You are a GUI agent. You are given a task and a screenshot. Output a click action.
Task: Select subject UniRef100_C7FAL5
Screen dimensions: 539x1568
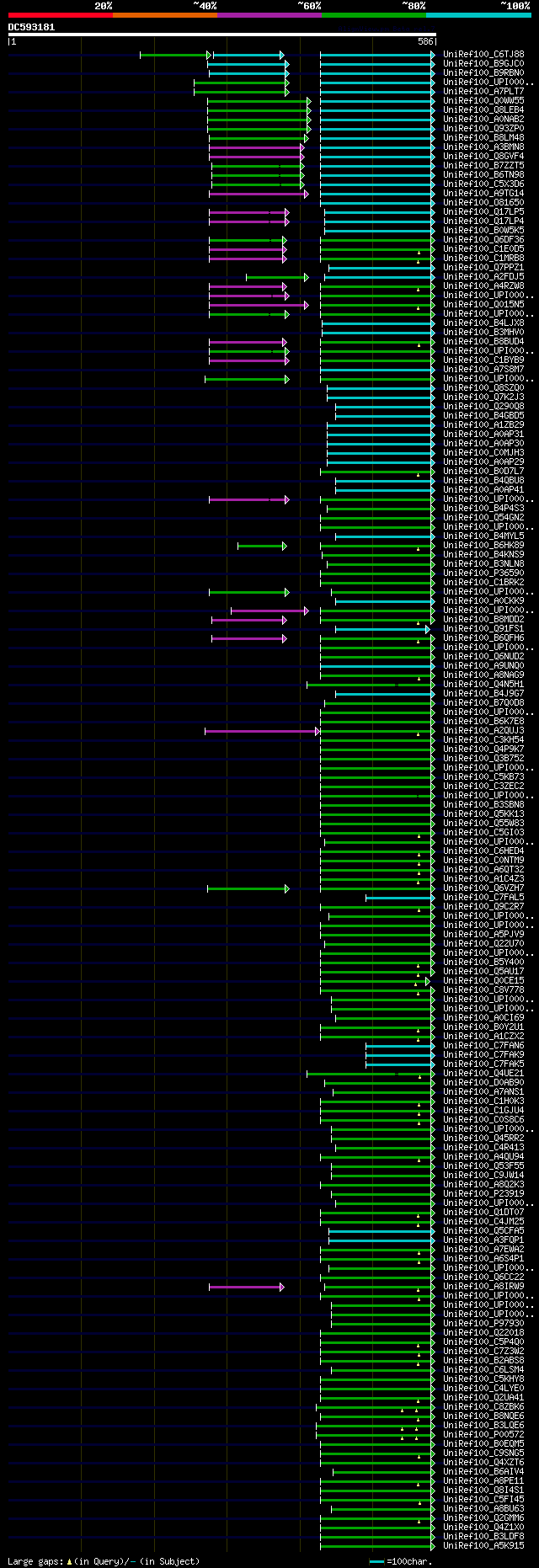[x=483, y=898]
